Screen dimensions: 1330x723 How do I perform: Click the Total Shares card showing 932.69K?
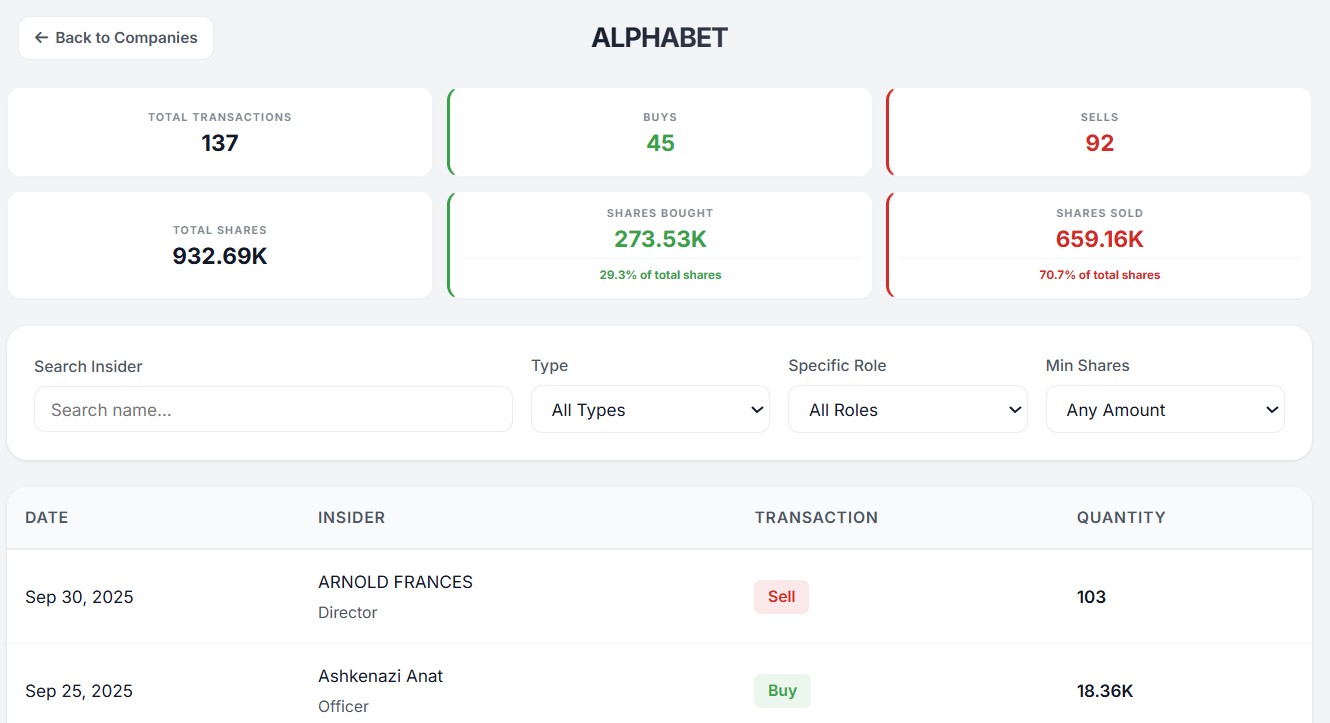pyautogui.click(x=219, y=244)
